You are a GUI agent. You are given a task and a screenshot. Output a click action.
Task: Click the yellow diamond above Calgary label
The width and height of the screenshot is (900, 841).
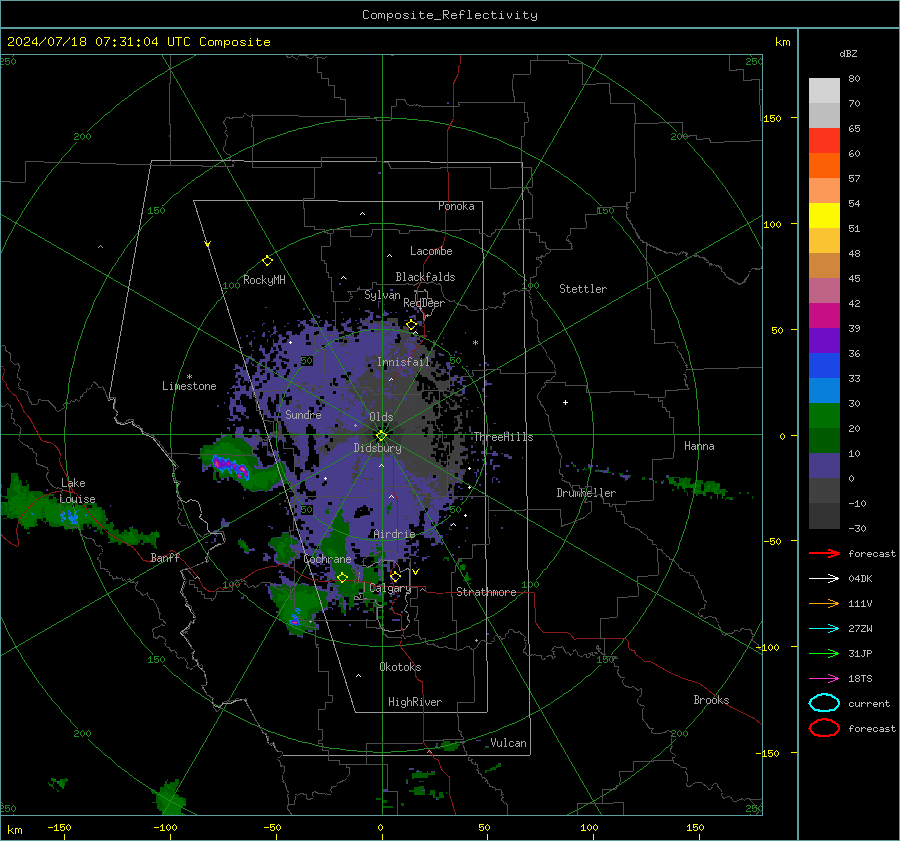click(395, 576)
